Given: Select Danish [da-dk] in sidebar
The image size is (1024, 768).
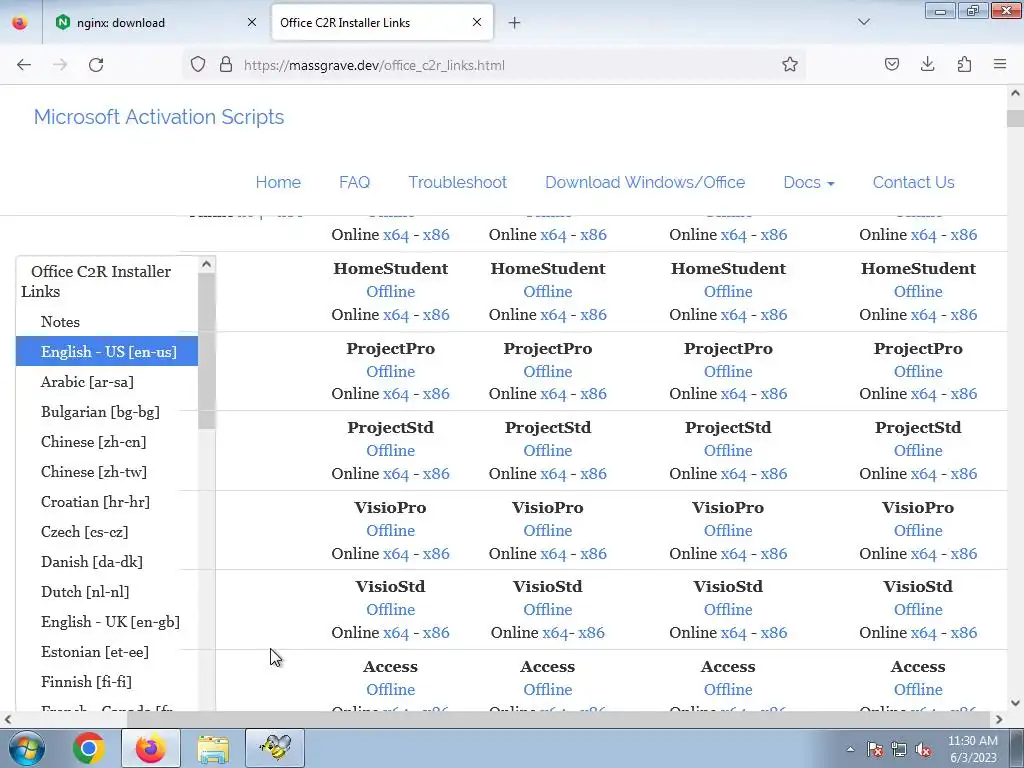Looking at the screenshot, I should coord(91,562).
